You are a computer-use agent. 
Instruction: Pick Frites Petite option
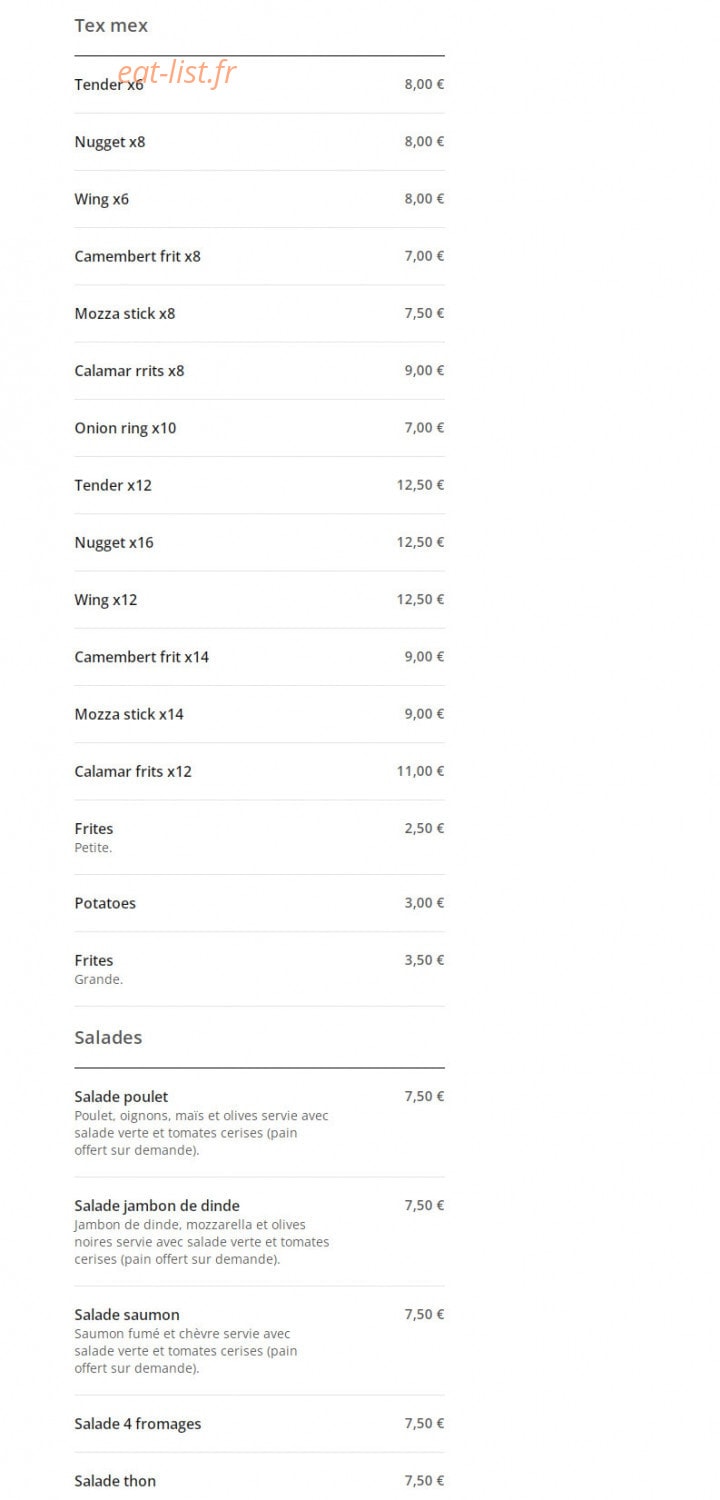point(259,838)
